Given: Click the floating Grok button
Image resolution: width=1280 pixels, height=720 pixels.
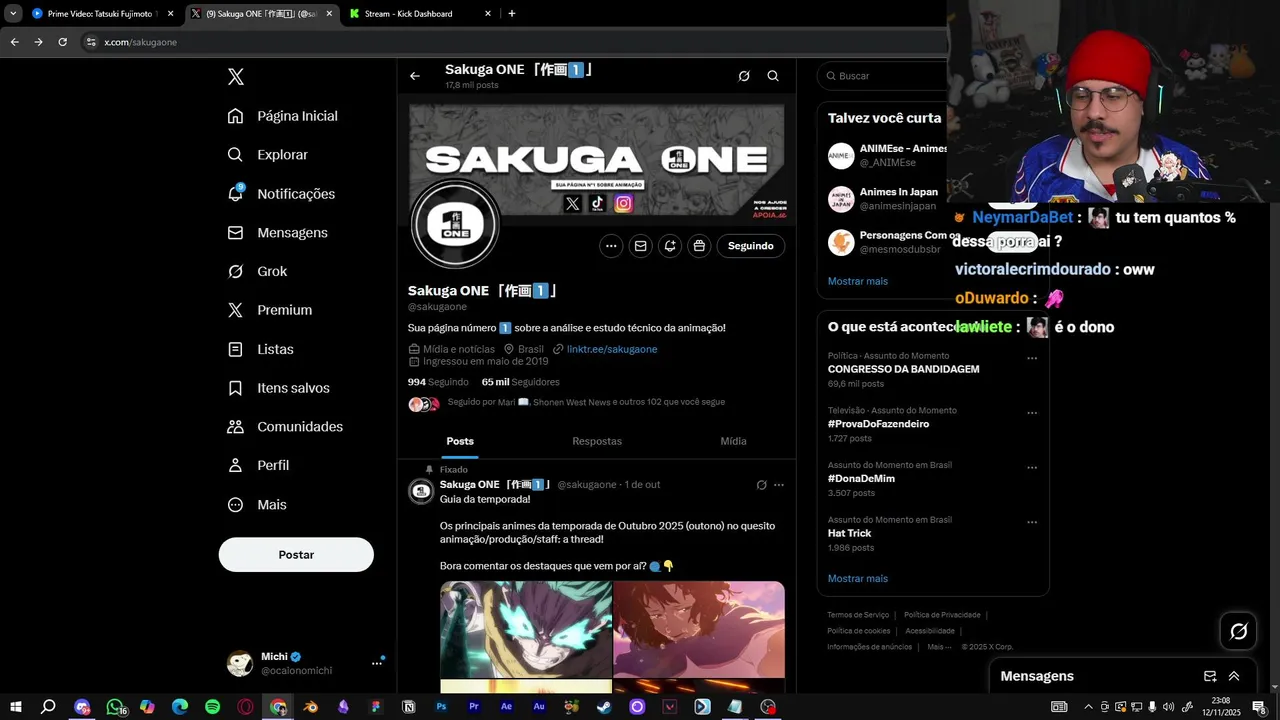Looking at the screenshot, I should [x=1239, y=631].
